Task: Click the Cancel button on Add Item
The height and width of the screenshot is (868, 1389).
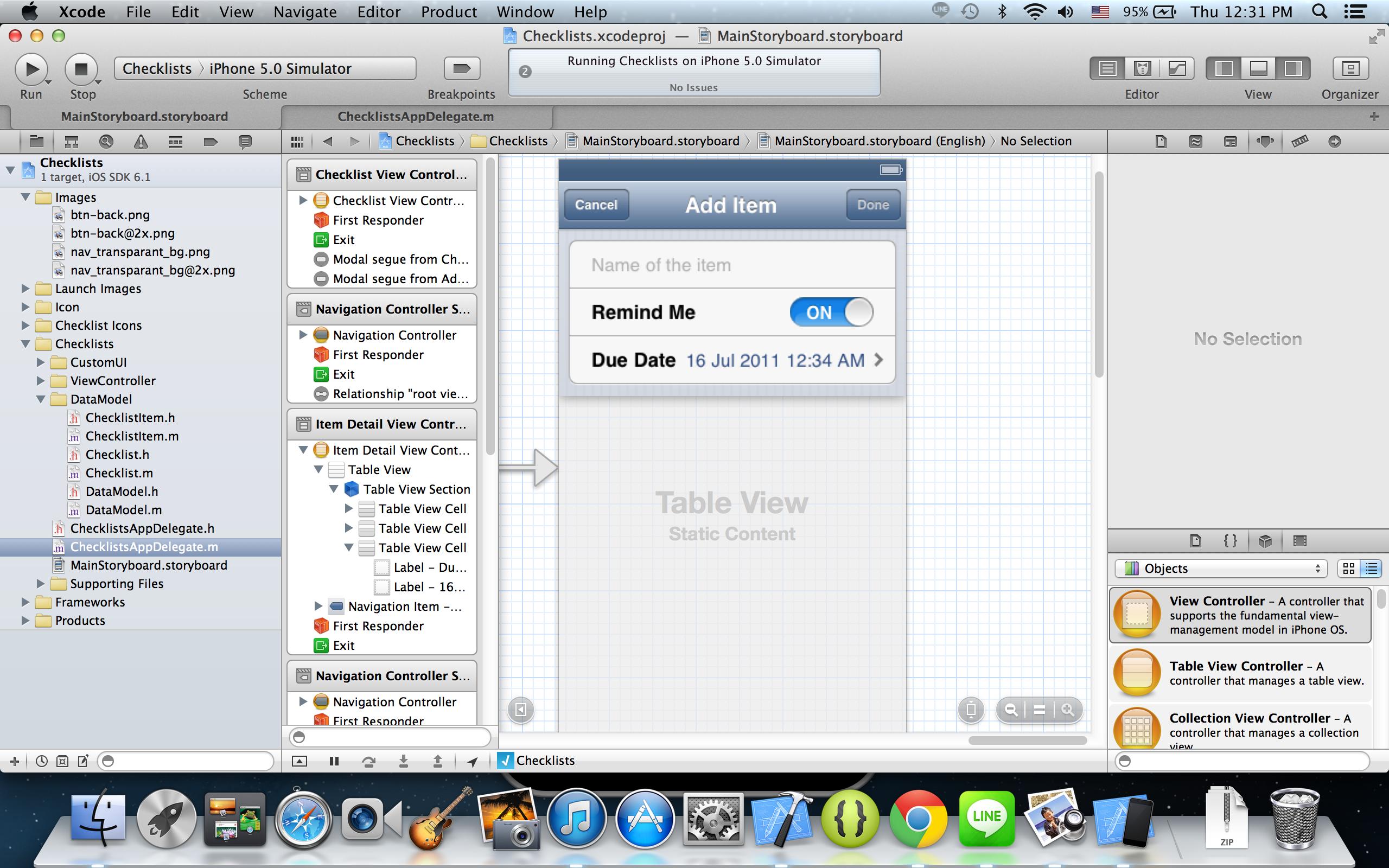Action: tap(596, 205)
